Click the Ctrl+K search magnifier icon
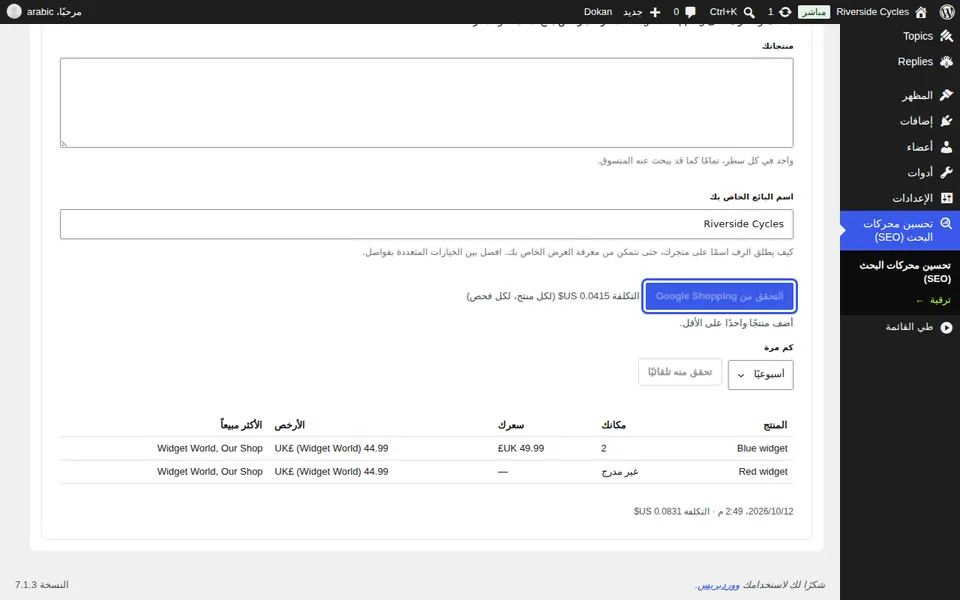The image size is (960, 600). pos(749,12)
